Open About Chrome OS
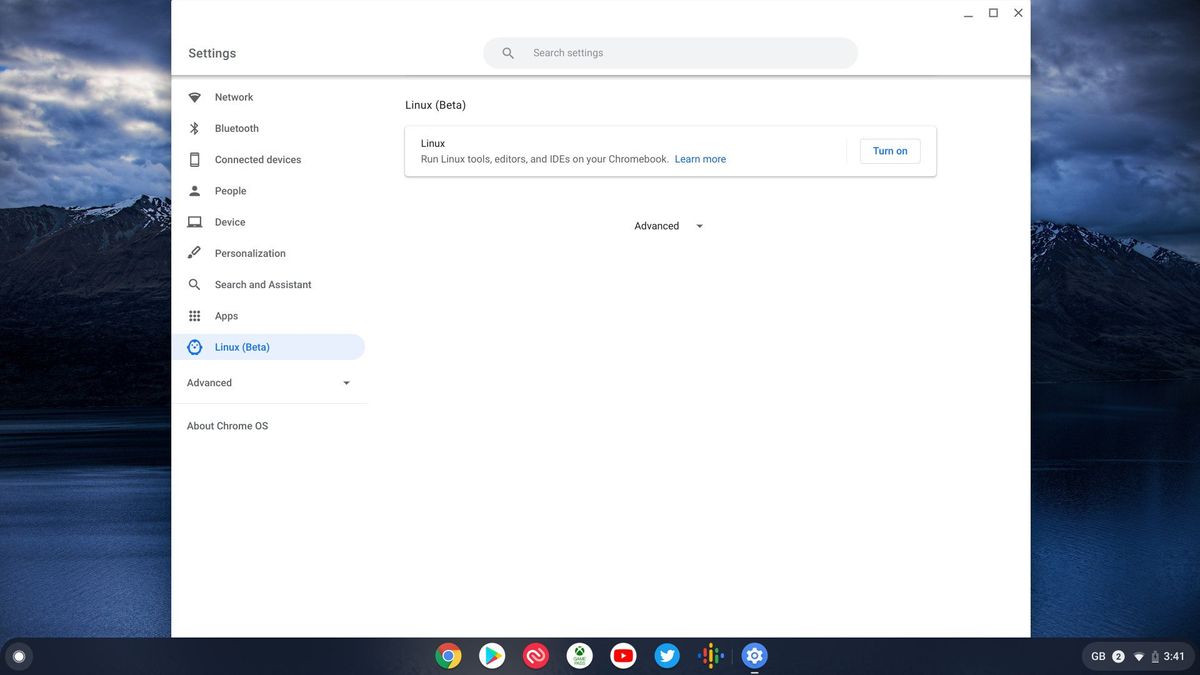Viewport: 1200px width, 675px height. coord(227,425)
